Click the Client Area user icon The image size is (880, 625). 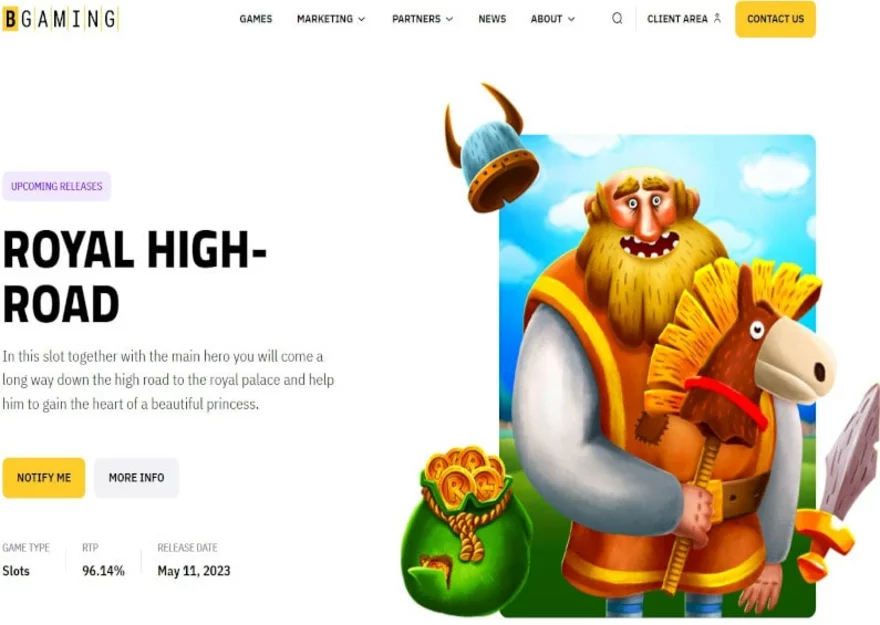pyautogui.click(x=717, y=19)
